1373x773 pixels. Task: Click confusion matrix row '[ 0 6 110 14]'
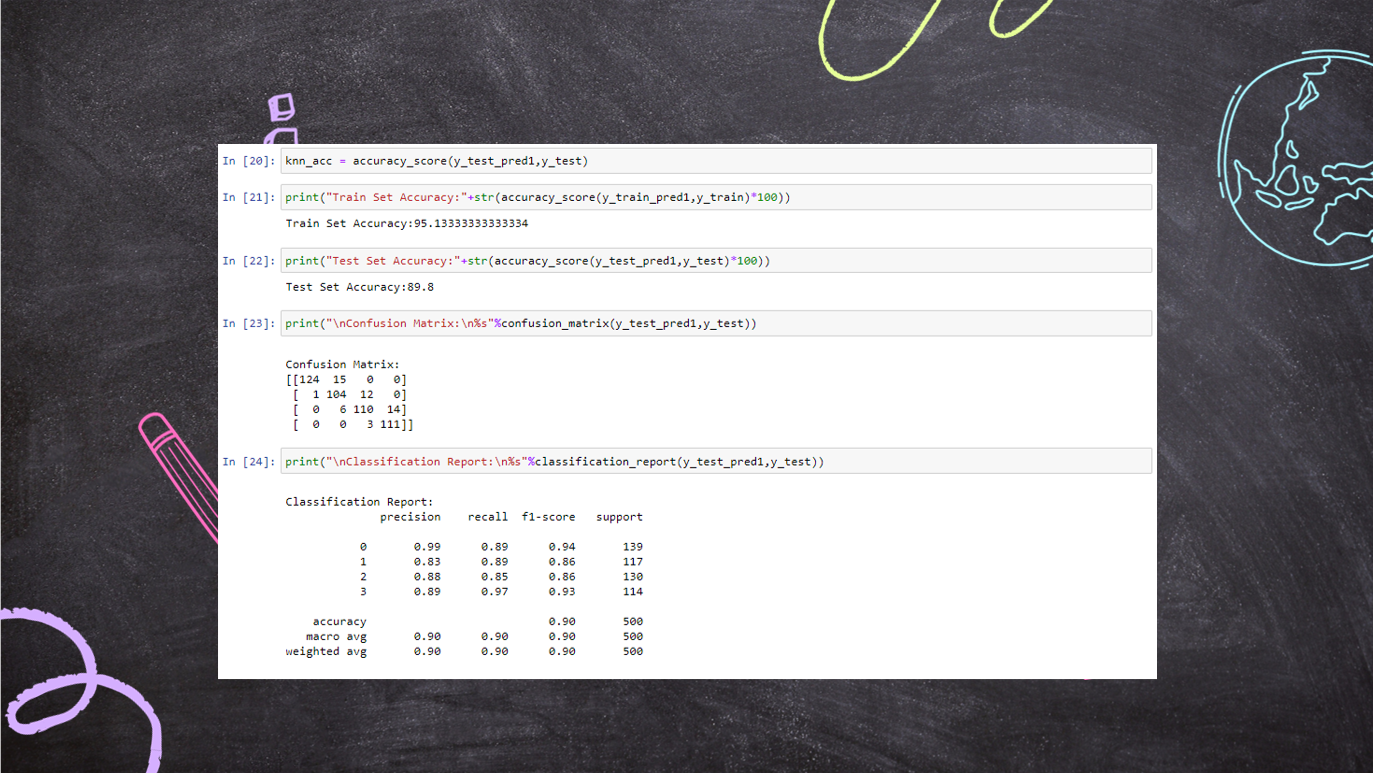[350, 409]
